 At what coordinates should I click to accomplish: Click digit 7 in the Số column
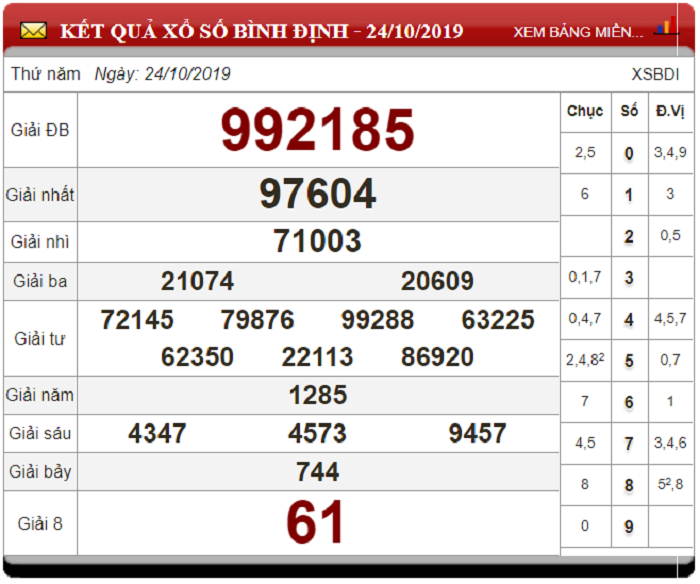pos(629,443)
